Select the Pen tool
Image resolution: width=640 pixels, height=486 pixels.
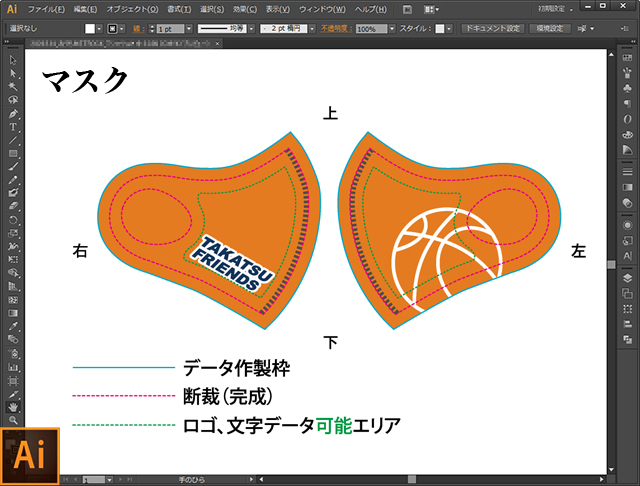tap(13, 113)
